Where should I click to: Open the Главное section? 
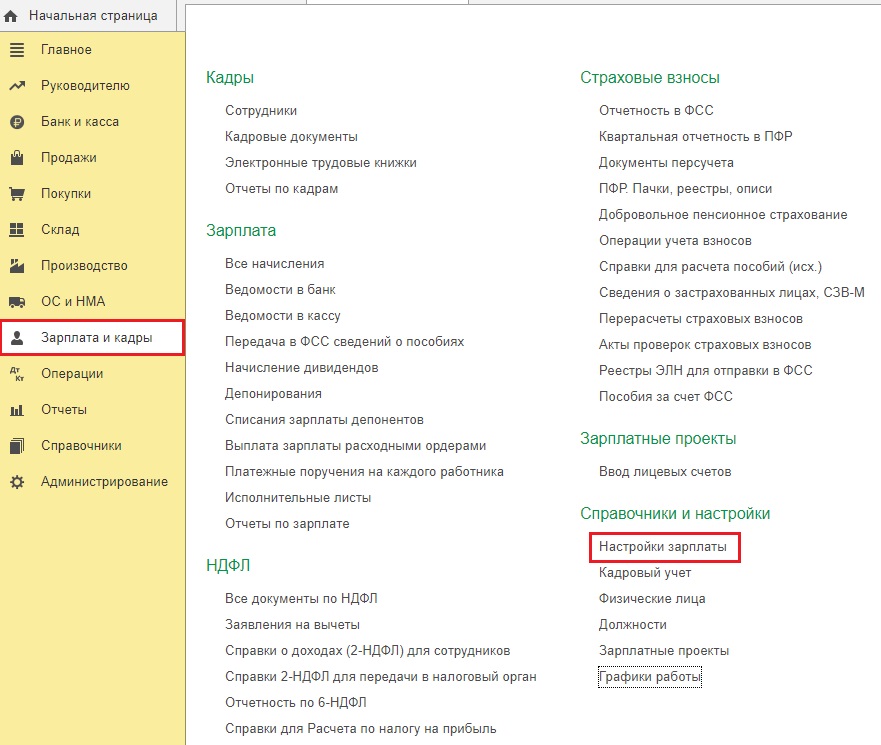click(66, 49)
